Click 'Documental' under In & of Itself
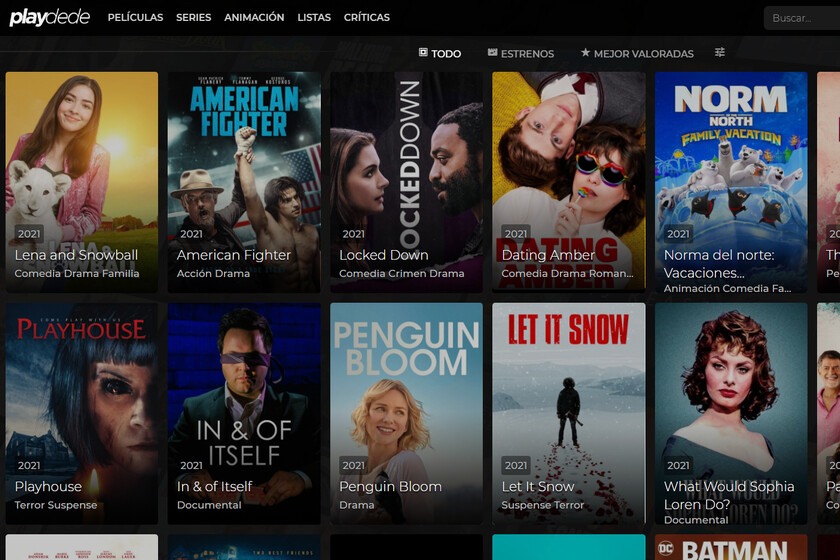Screen dimensions: 840x560 tap(209, 505)
